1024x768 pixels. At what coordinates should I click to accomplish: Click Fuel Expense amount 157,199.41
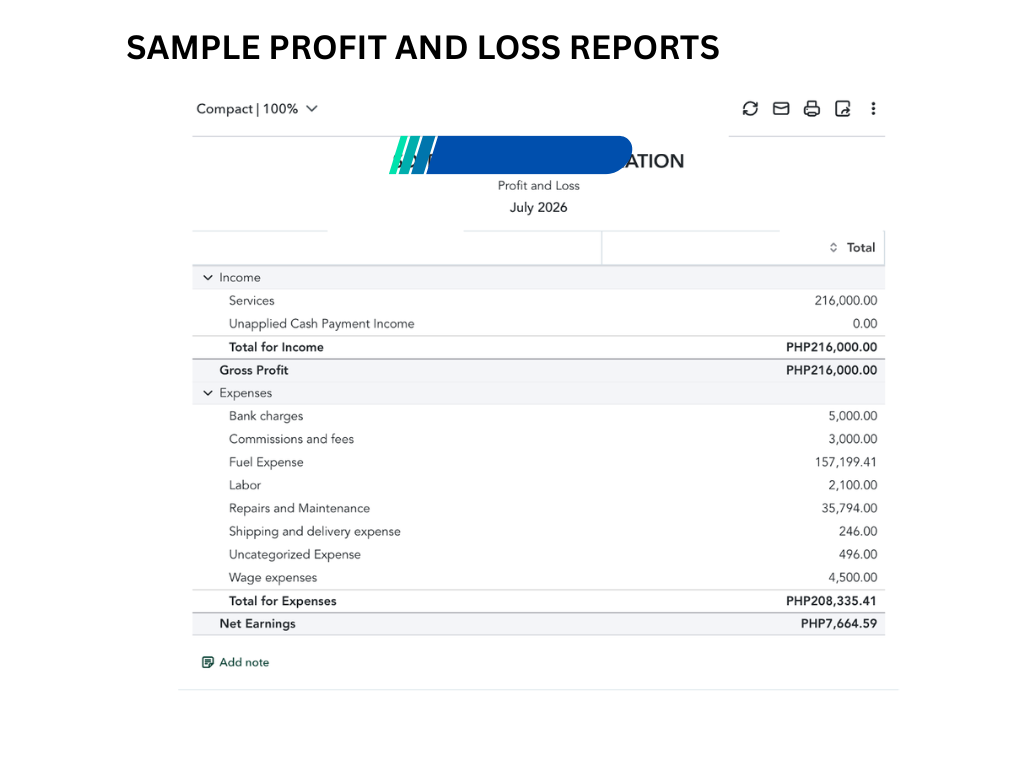pos(846,462)
